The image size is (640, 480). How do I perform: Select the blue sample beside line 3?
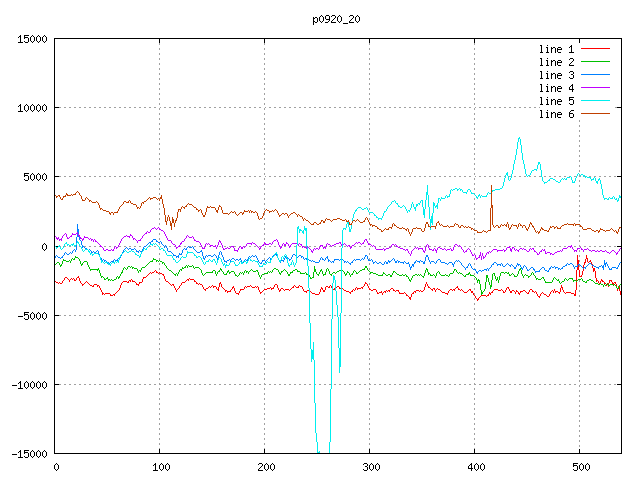click(x=595, y=75)
